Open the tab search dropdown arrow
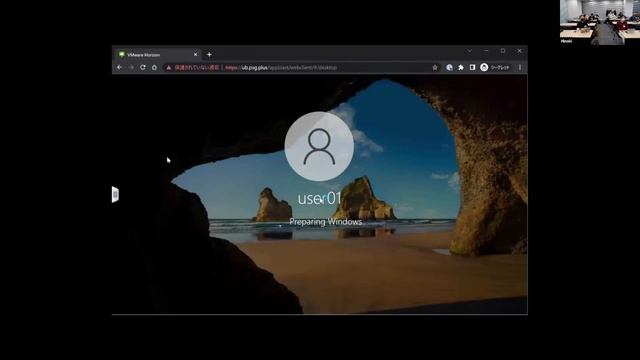Image resolution: width=640 pixels, height=360 pixels. click(470, 51)
